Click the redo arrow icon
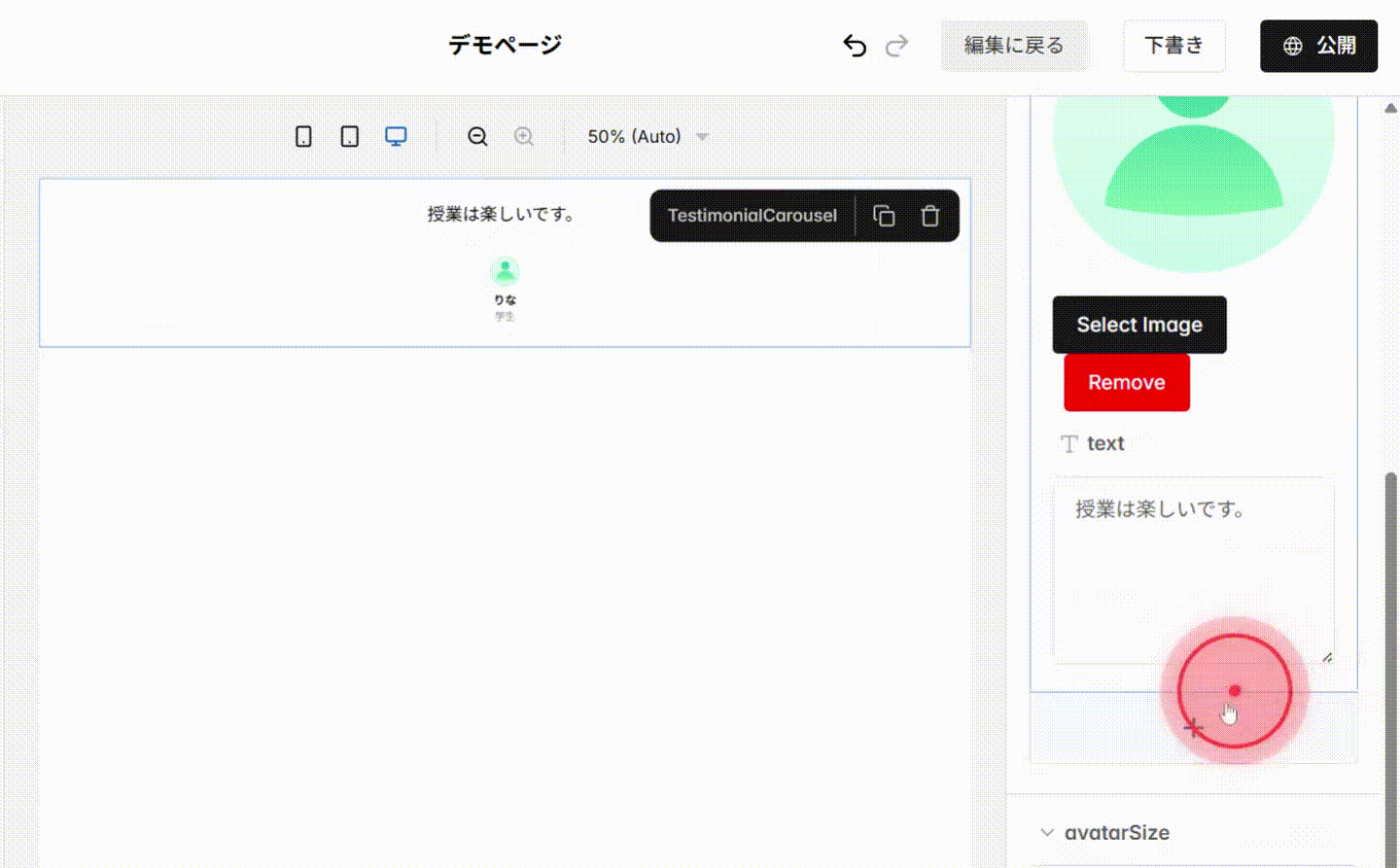This screenshot has width=1400, height=868. [896, 46]
